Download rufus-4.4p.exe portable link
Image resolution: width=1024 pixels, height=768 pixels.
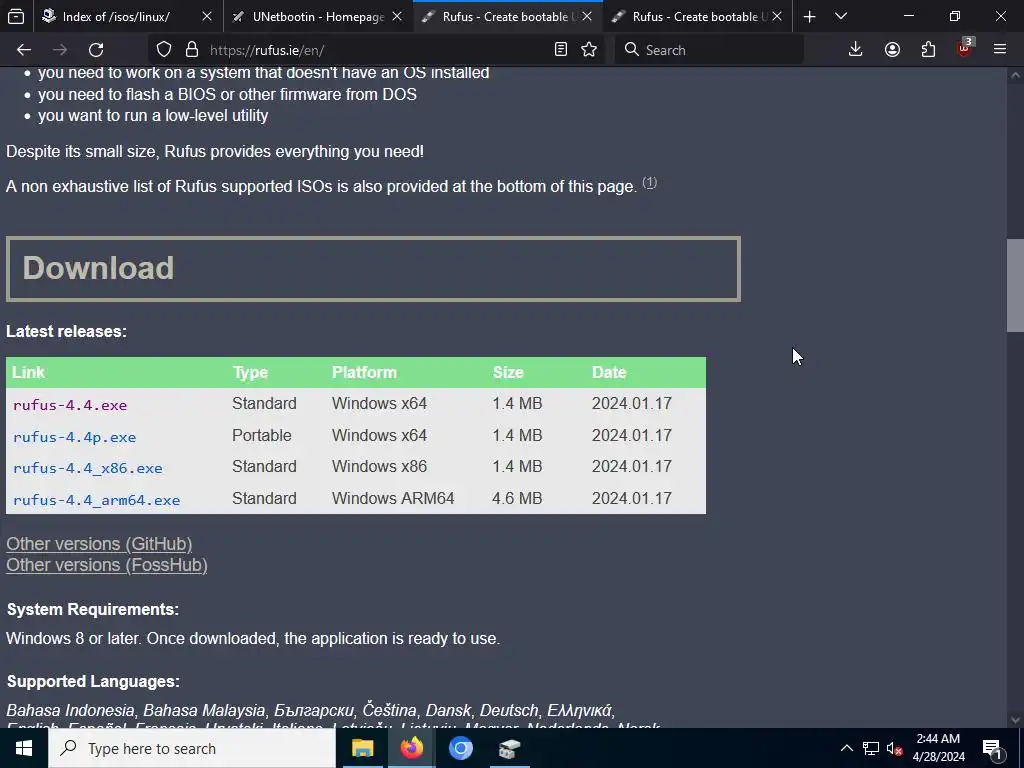click(74, 437)
